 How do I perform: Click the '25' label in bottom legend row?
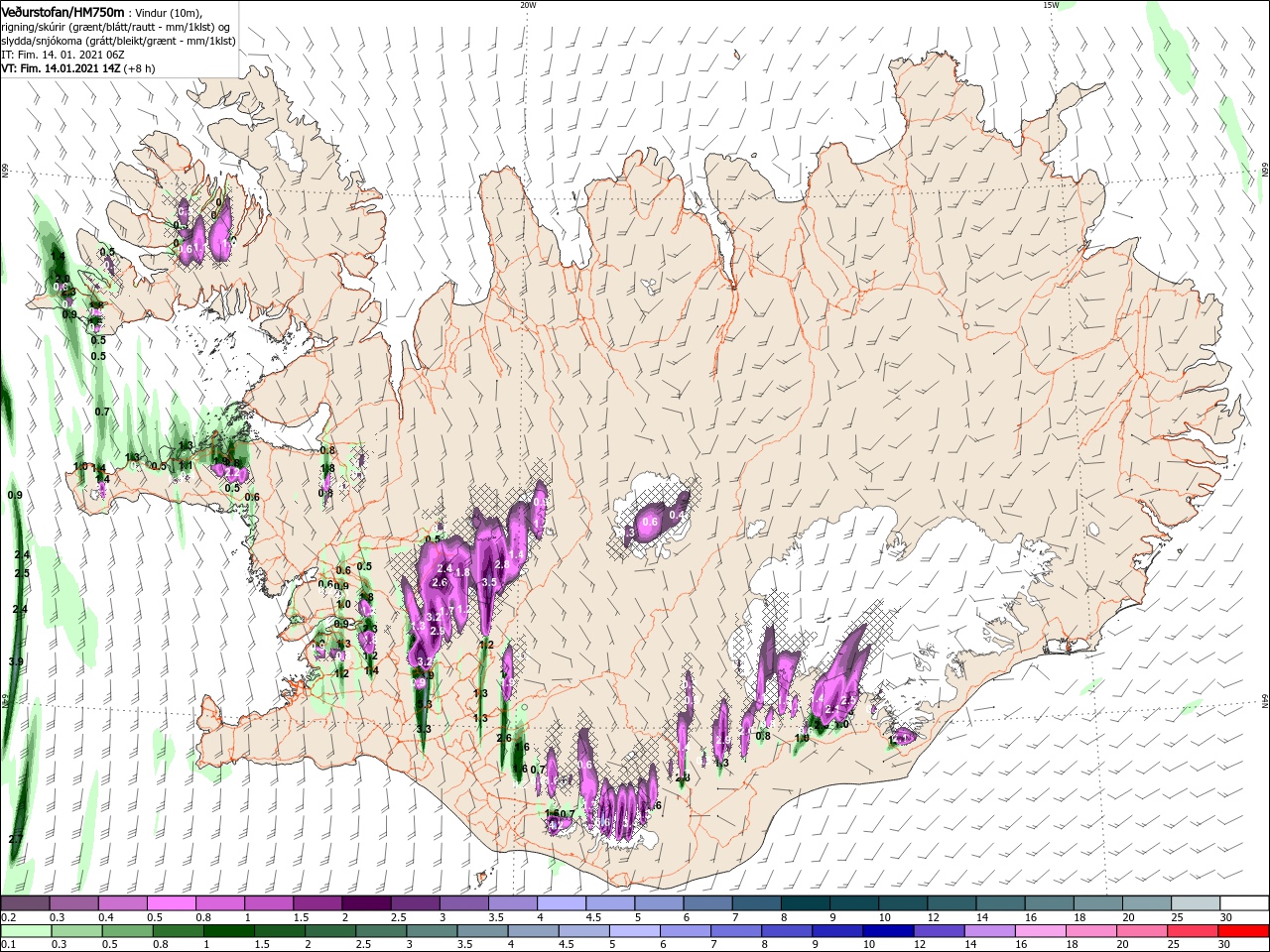[x=1174, y=945]
